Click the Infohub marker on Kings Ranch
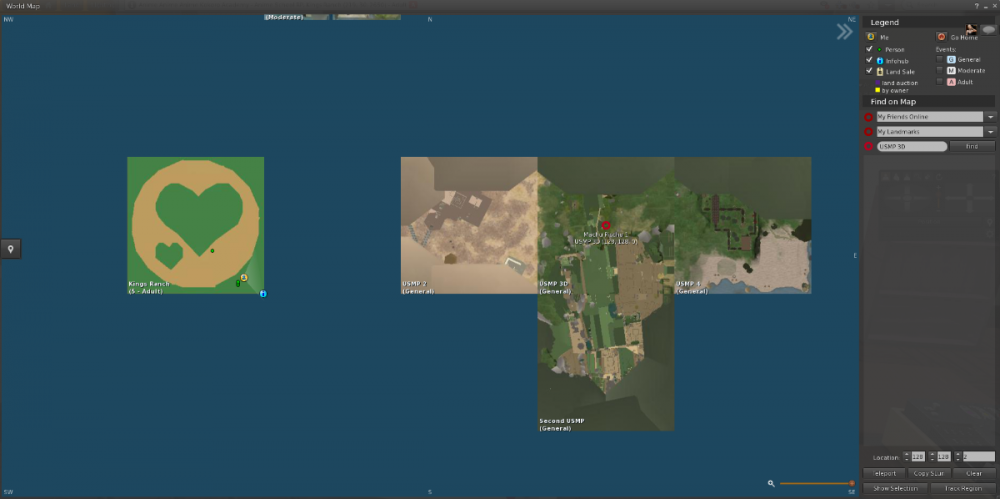The image size is (1000, 499). click(x=263, y=294)
